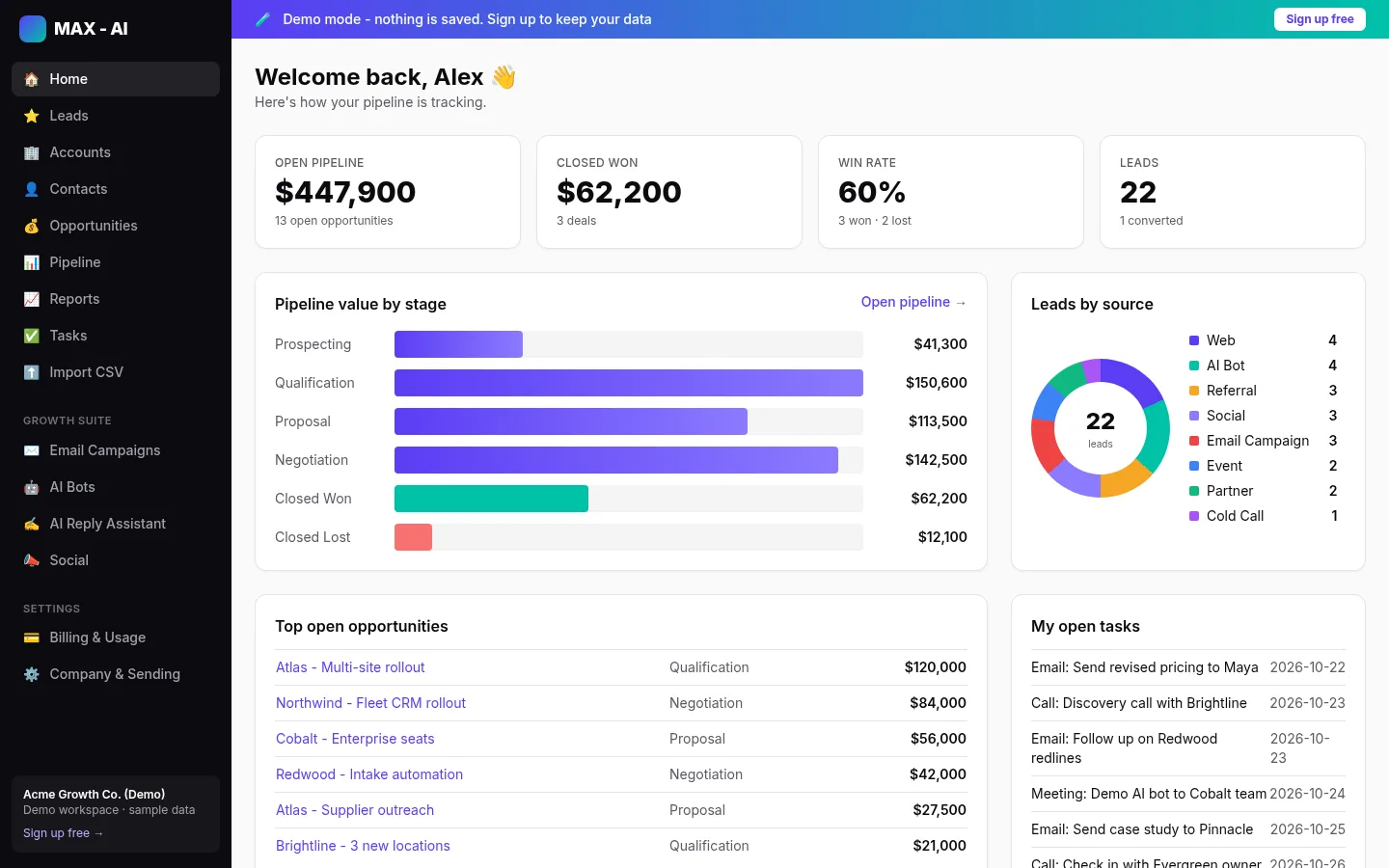Click the Pipeline bar chart icon

pos(32,262)
